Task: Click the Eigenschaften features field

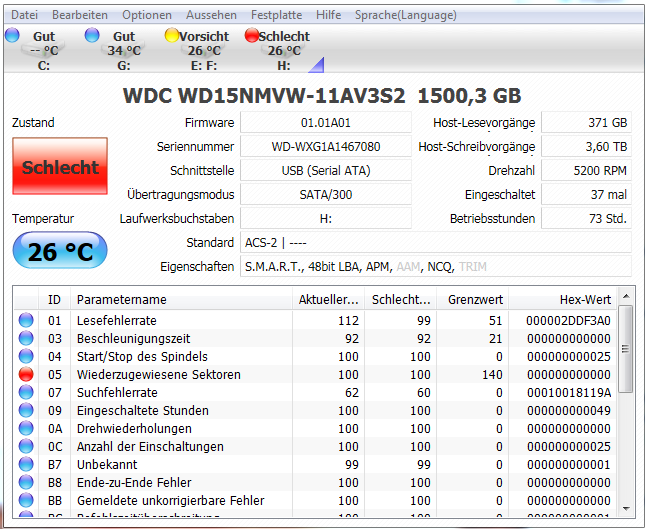Action: 436,267
